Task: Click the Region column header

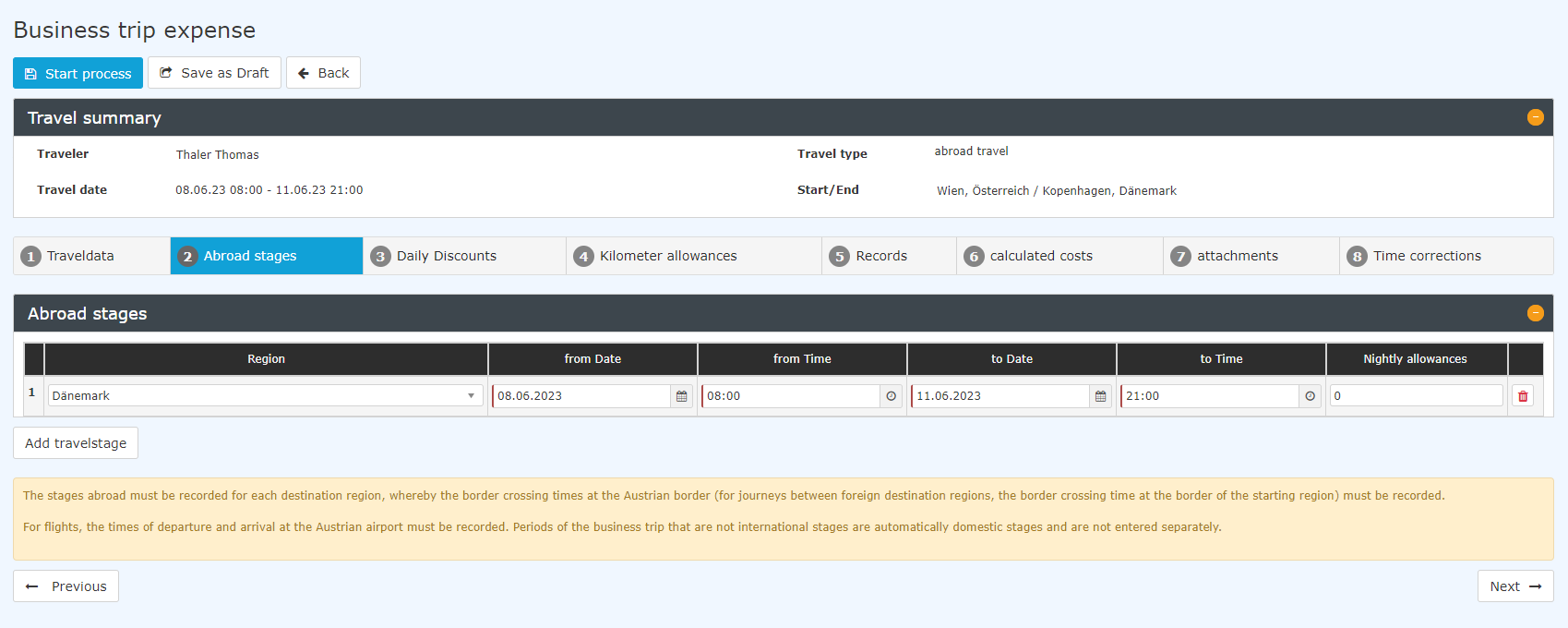Action: [x=266, y=359]
